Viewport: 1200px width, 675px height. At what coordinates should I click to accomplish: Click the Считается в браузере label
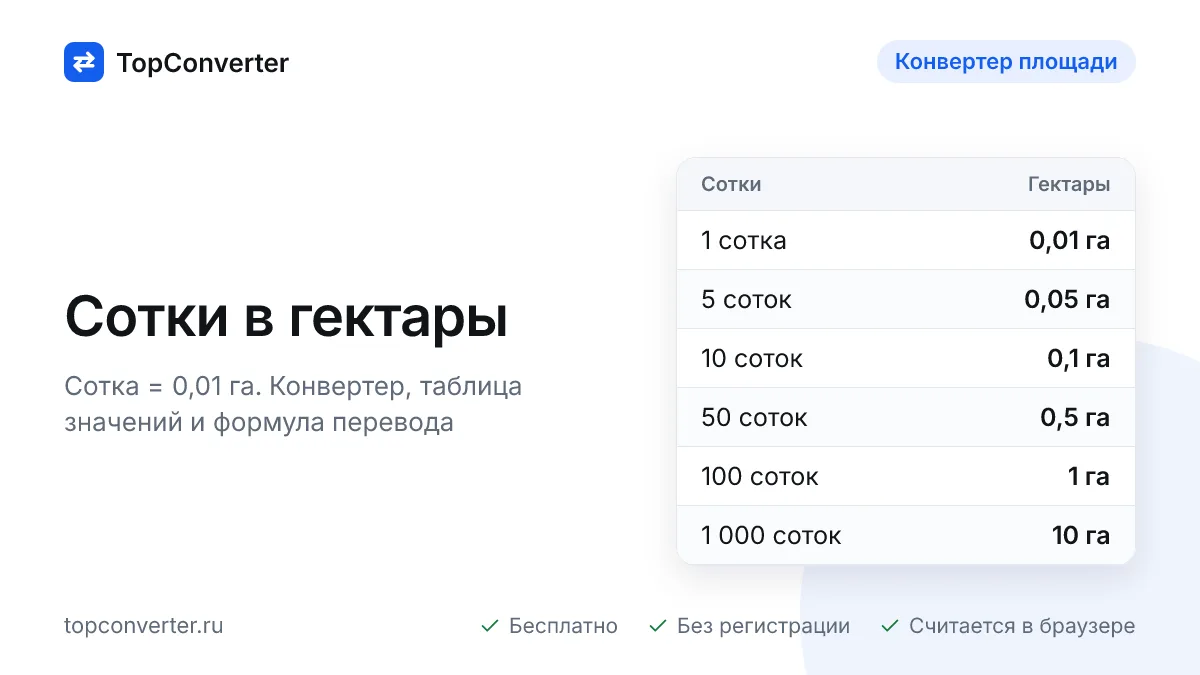[1022, 626]
